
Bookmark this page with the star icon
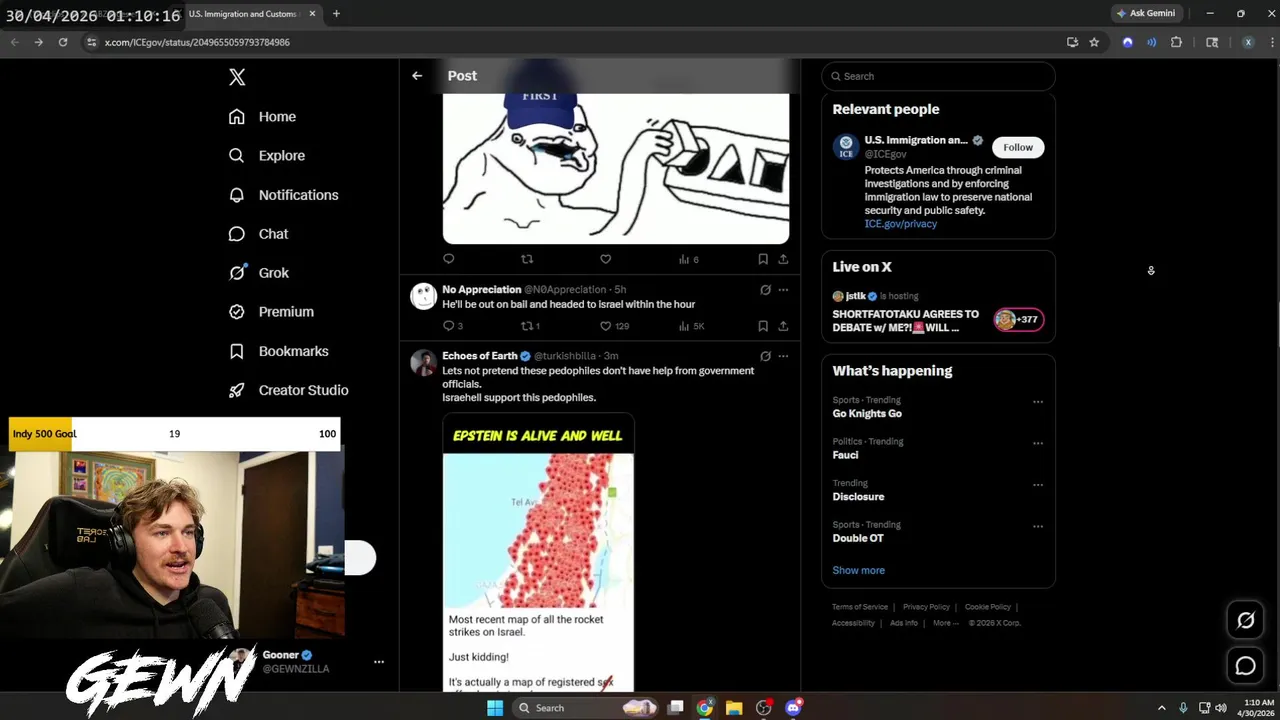[1094, 42]
